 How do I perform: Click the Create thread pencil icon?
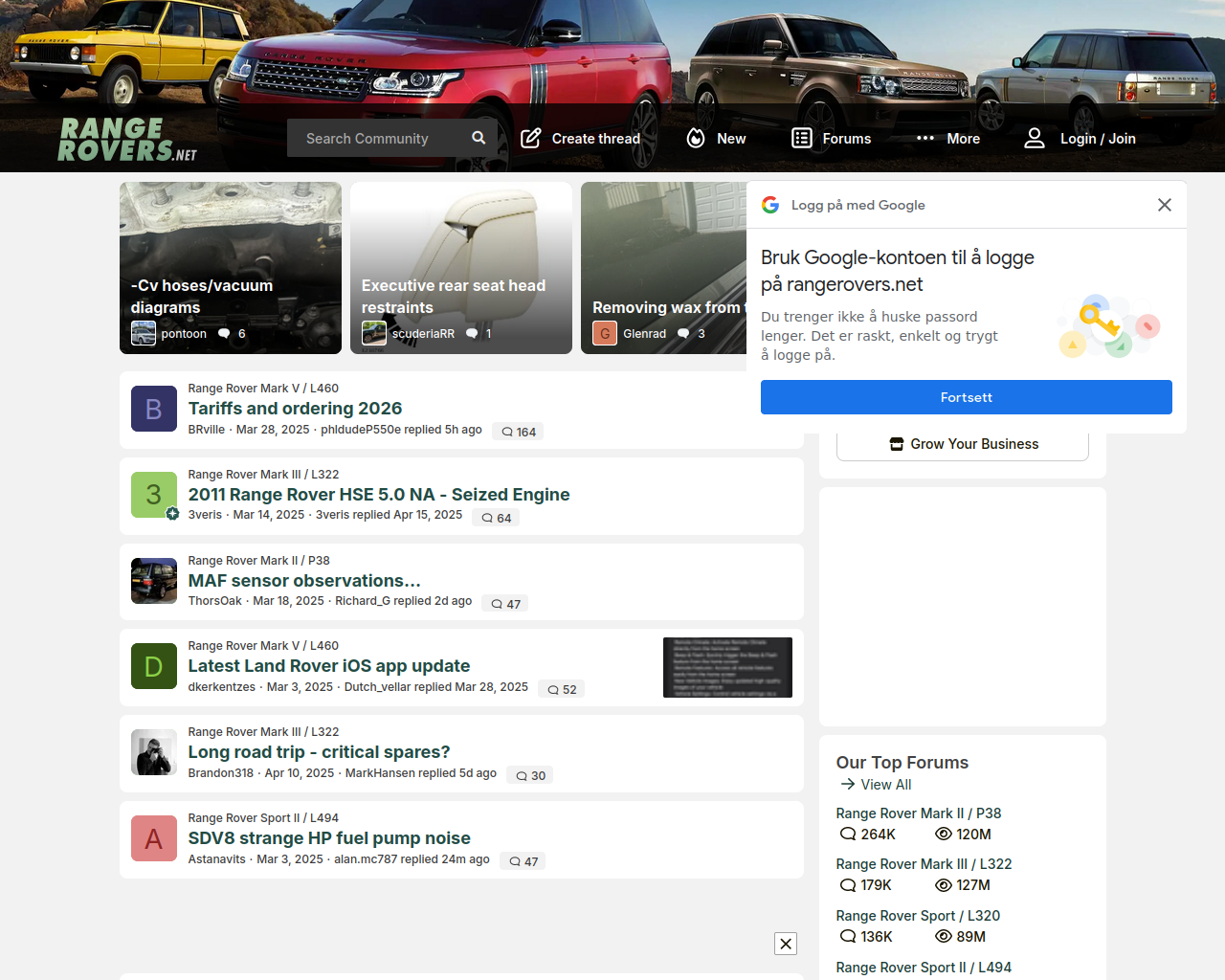(x=530, y=138)
